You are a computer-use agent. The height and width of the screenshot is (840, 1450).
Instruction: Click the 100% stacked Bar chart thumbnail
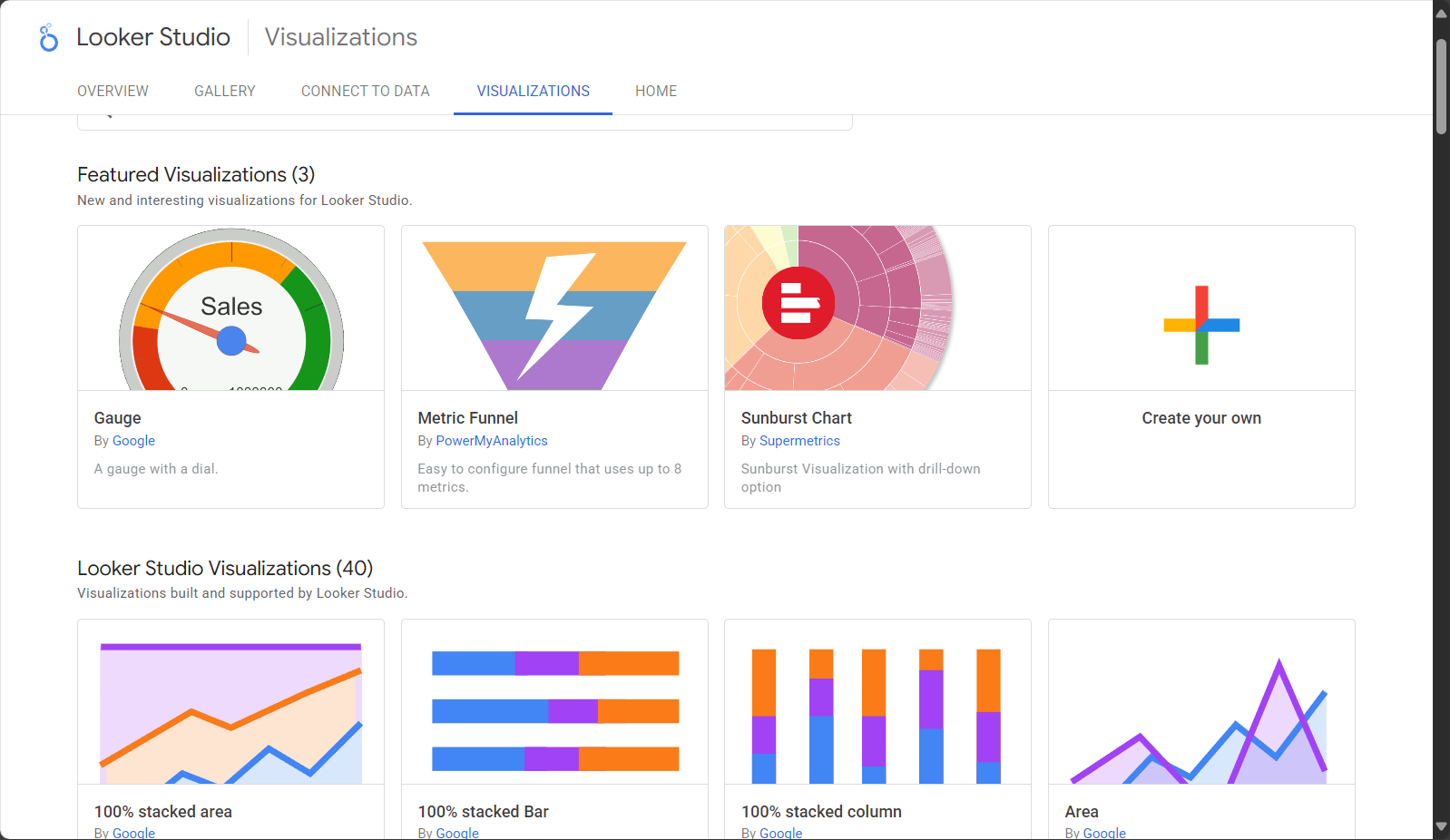coord(554,702)
